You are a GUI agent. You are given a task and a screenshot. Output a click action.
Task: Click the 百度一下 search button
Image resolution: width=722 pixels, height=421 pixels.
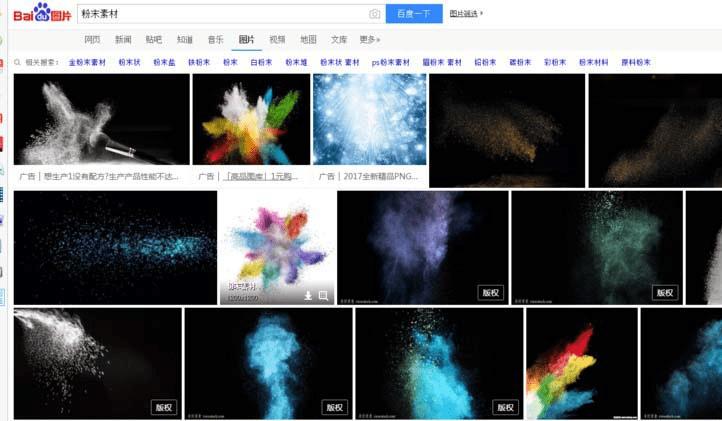pyautogui.click(x=414, y=14)
